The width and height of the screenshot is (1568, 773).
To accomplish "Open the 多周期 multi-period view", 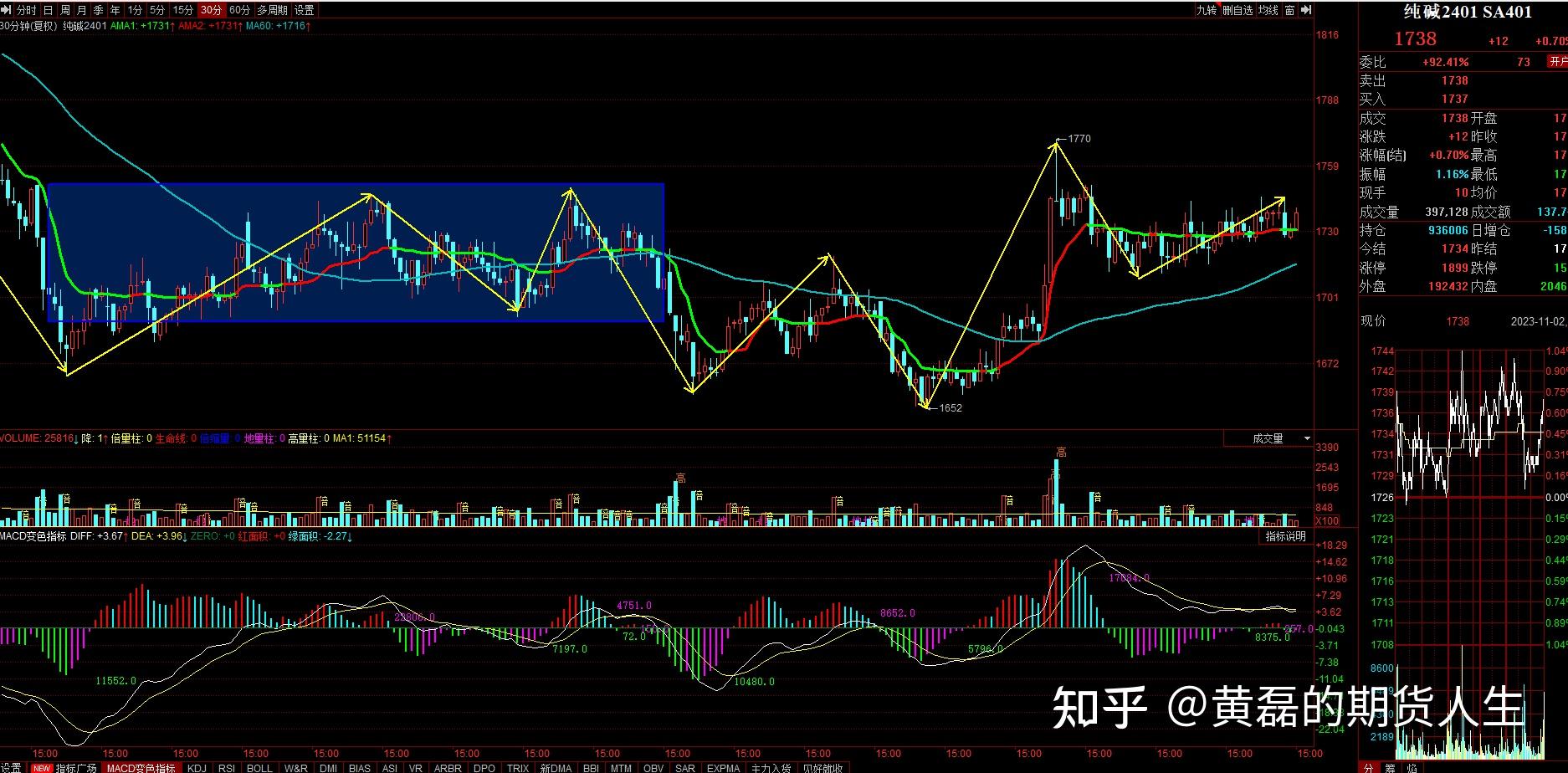I will (x=272, y=10).
